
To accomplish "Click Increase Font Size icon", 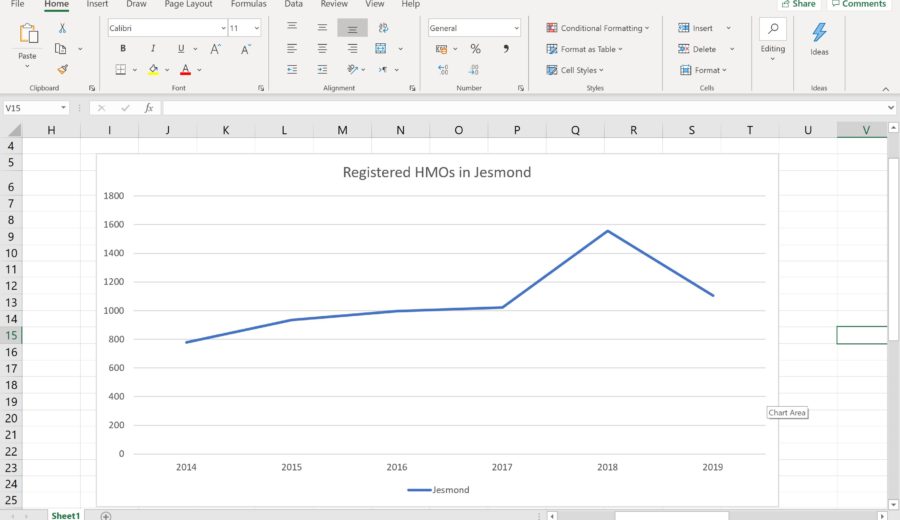I will [216, 49].
